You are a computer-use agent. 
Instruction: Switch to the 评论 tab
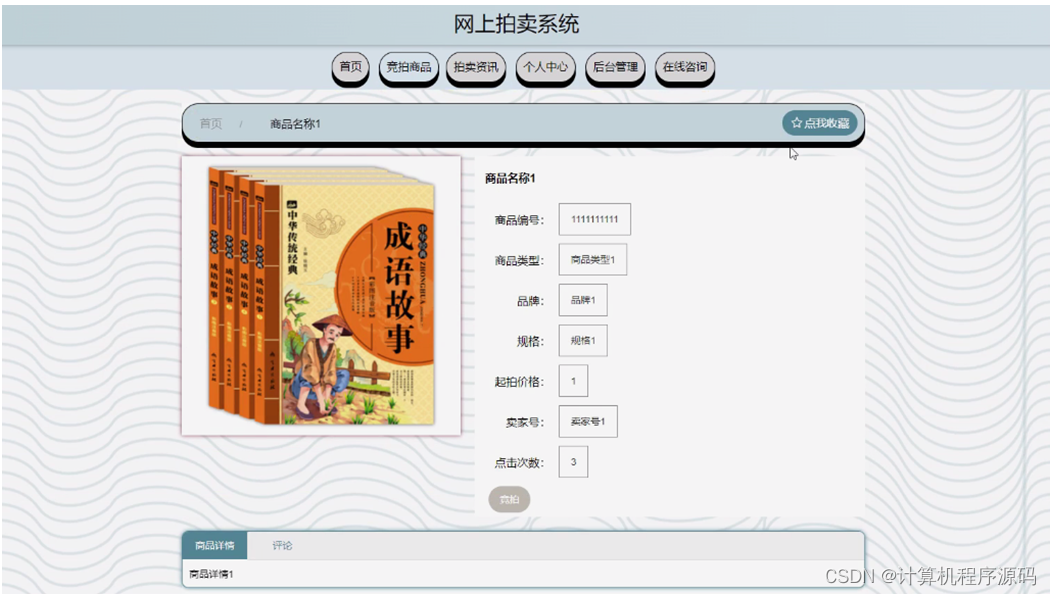coord(282,545)
